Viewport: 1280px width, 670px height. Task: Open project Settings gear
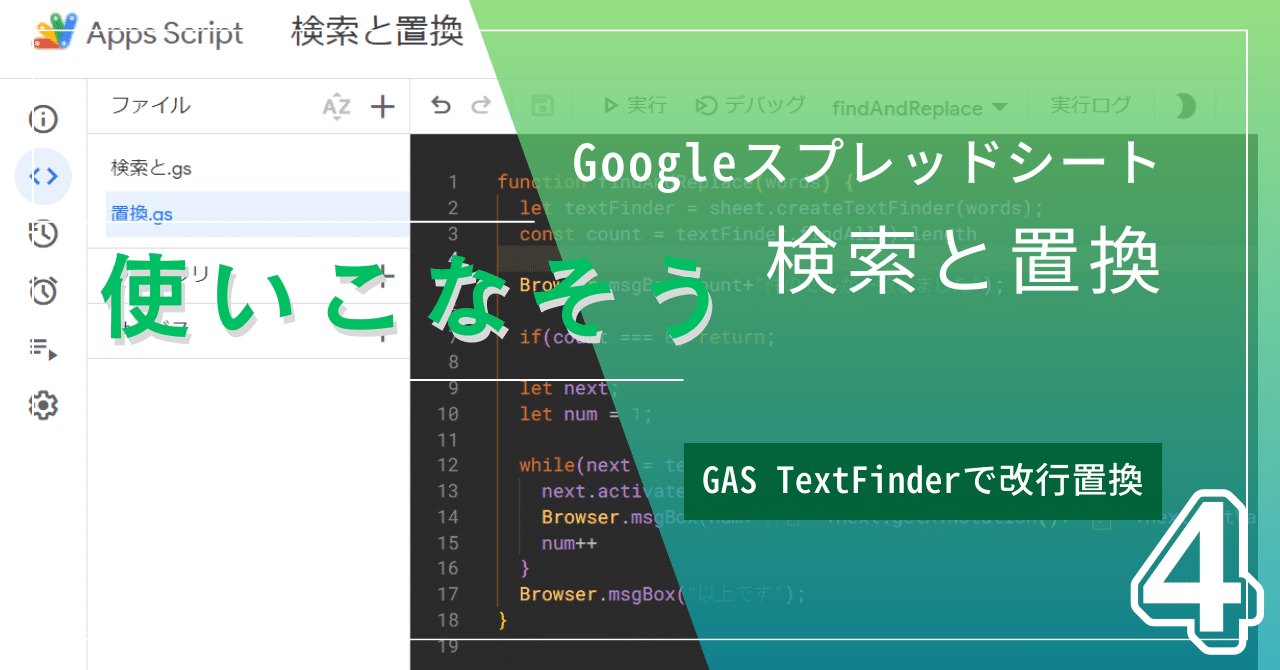click(x=44, y=405)
